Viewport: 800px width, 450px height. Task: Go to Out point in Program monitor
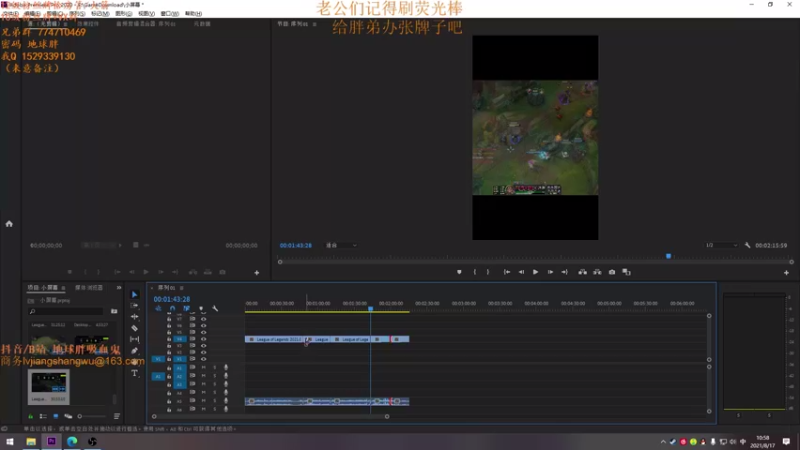point(564,272)
